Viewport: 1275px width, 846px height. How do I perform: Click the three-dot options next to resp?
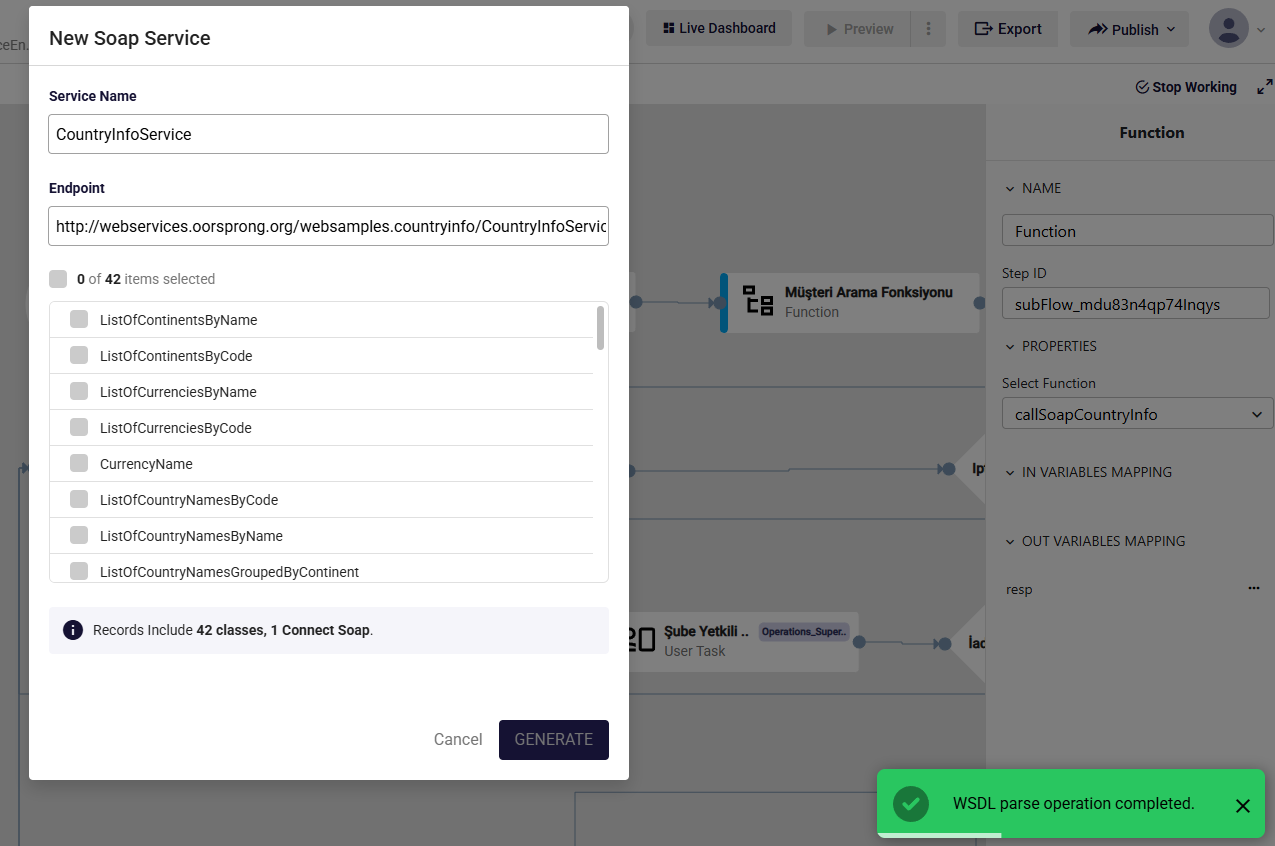pos(1254,589)
